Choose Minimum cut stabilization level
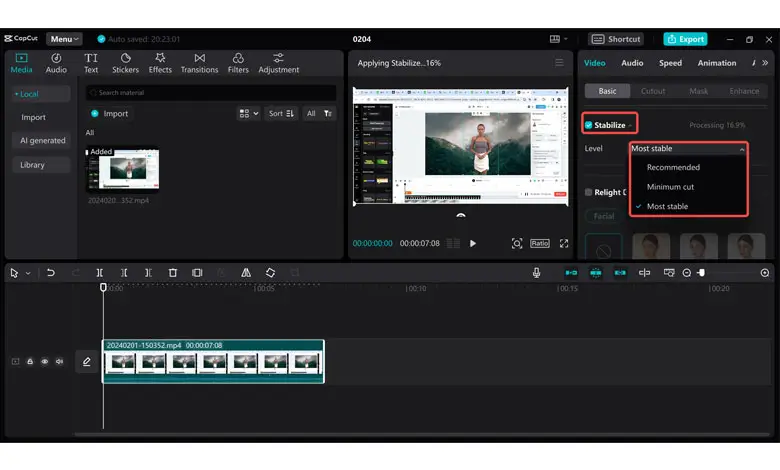Viewport: 780px width, 470px height. (670, 187)
